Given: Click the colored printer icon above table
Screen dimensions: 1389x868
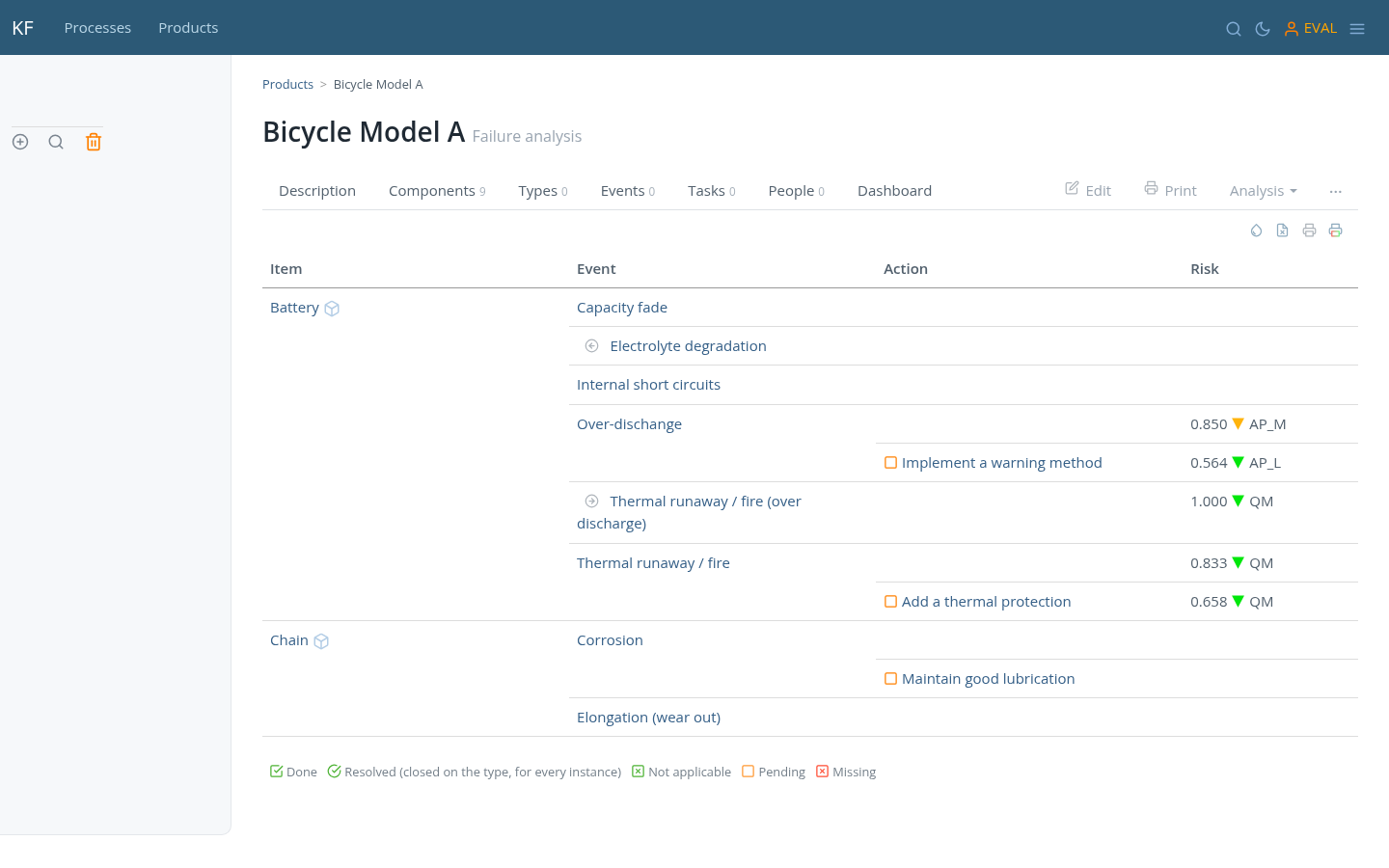Looking at the screenshot, I should [1335, 231].
